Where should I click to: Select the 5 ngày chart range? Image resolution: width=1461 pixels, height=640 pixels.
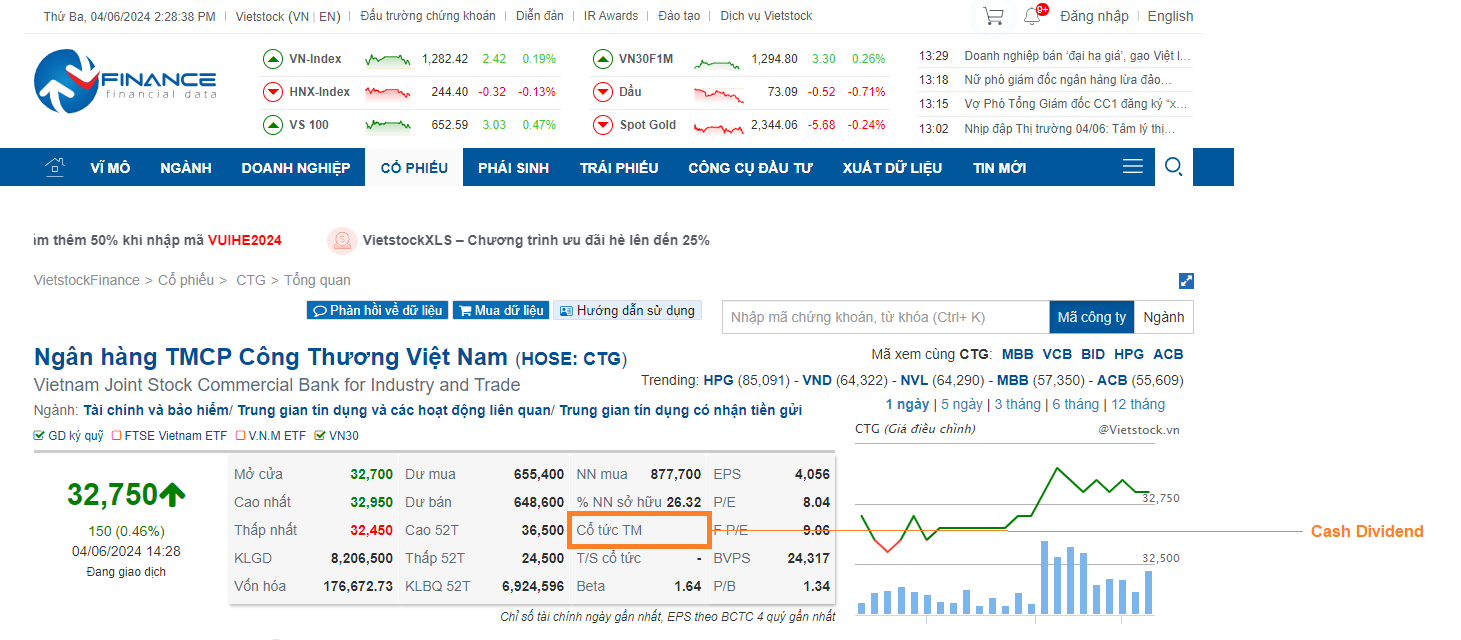coord(962,405)
